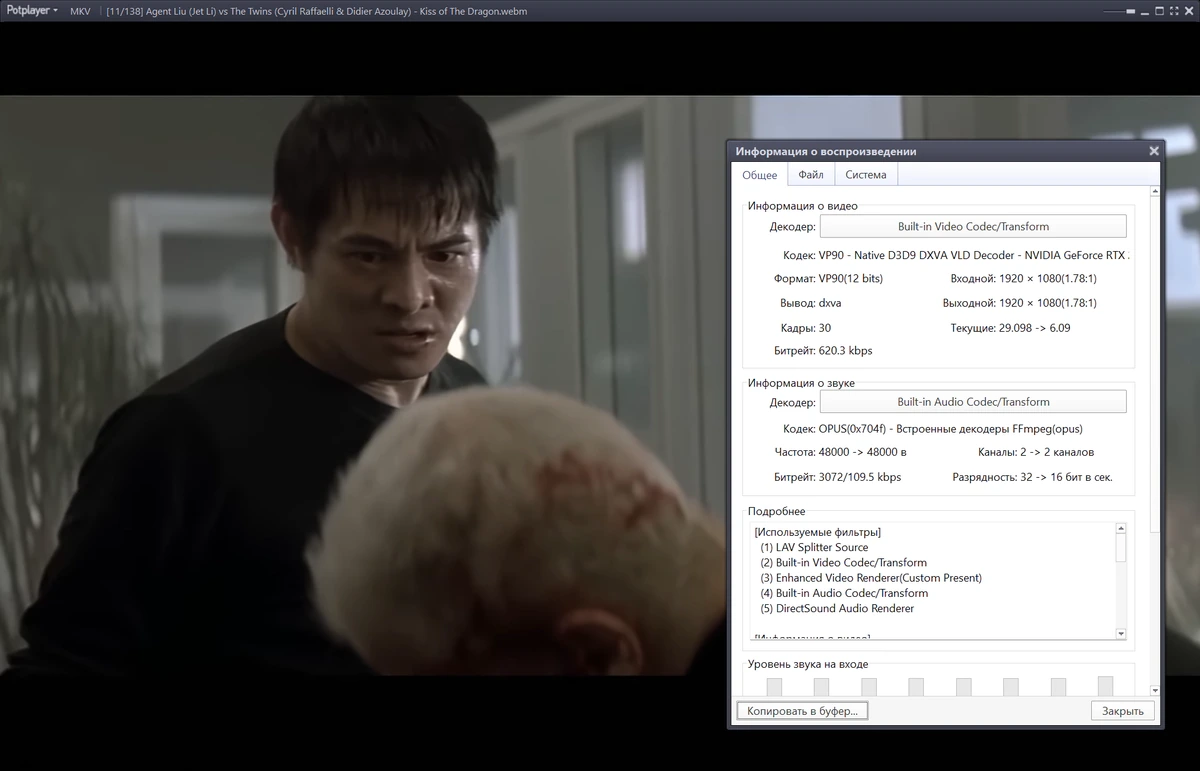The image size is (1200, 771).
Task: Click the Частота value 48000 -> 48000
Action: [x=862, y=452]
